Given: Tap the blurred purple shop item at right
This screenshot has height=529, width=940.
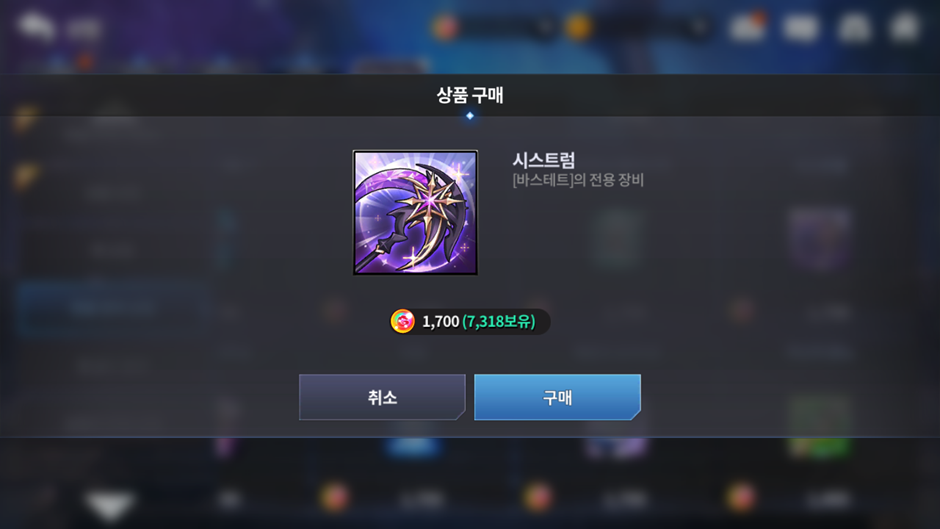Looking at the screenshot, I should (820, 239).
